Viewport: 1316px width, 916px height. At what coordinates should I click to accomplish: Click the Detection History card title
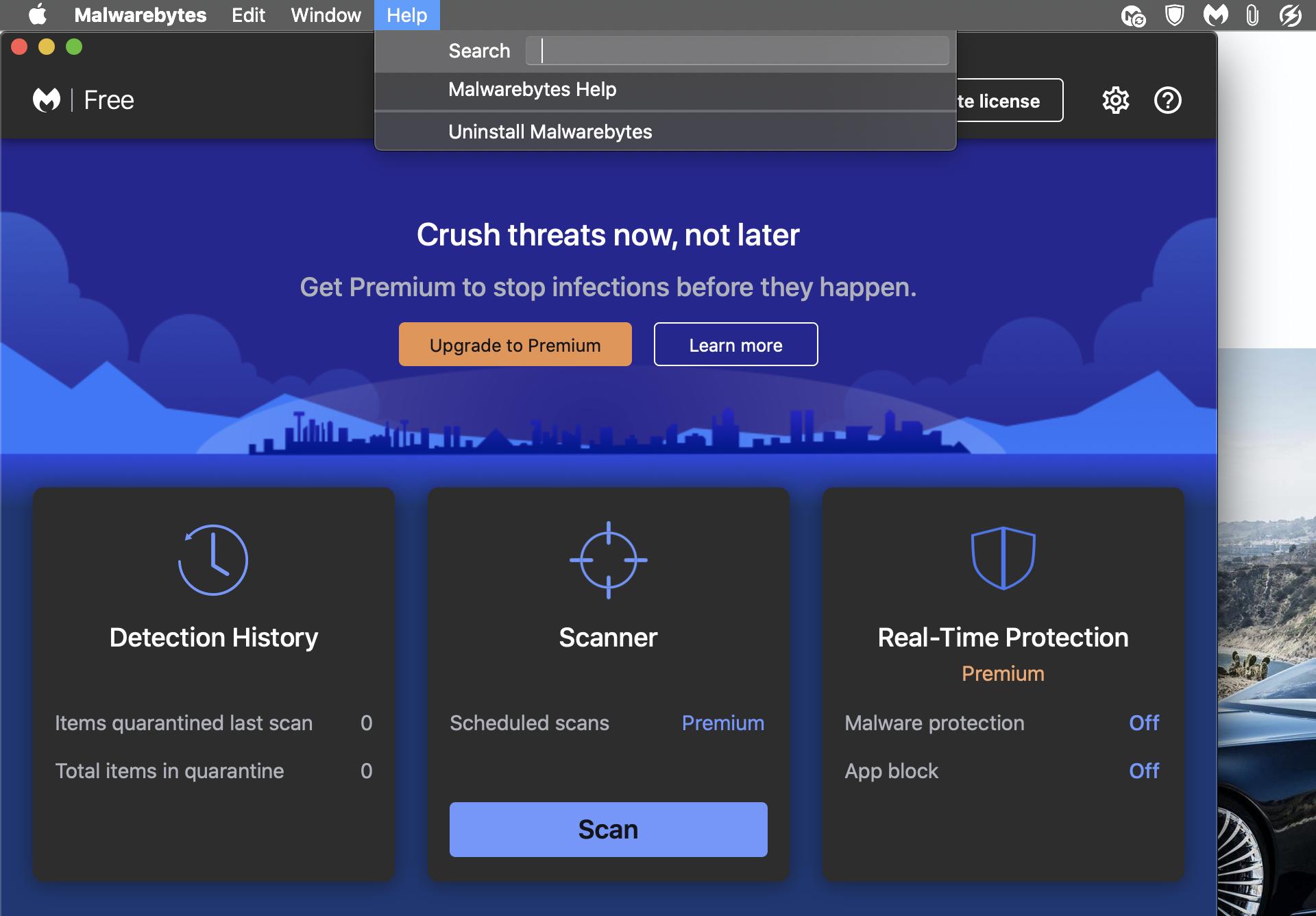click(x=213, y=638)
